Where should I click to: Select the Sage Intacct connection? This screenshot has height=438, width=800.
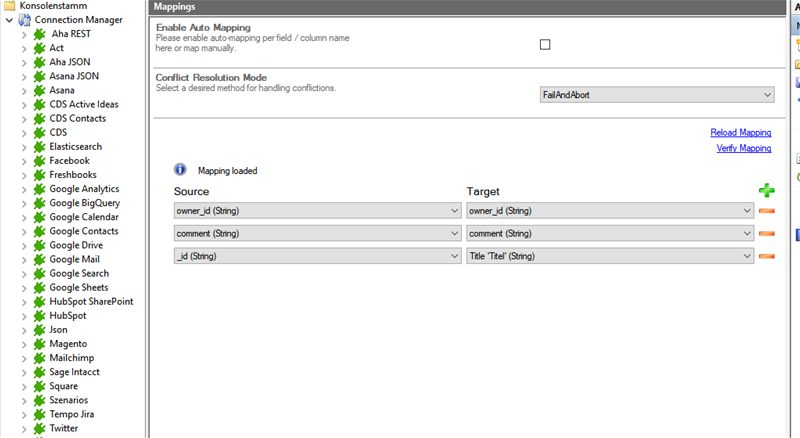coord(74,372)
